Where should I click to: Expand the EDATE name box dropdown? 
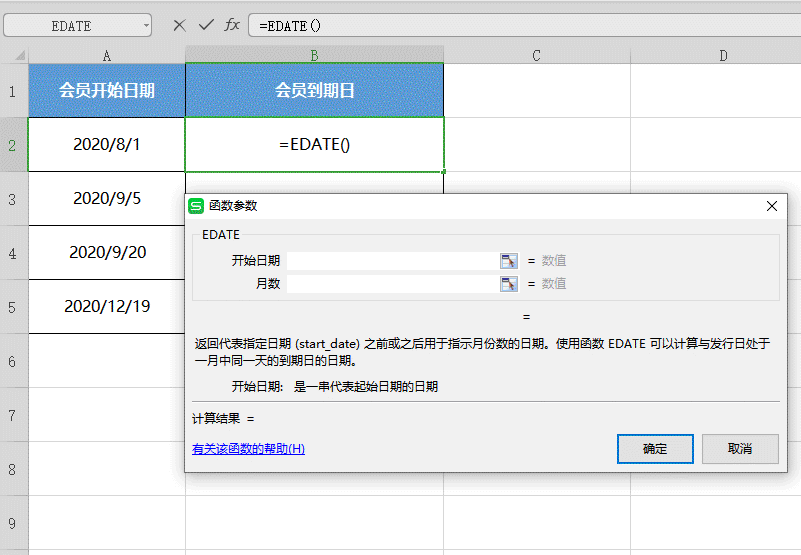click(146, 25)
